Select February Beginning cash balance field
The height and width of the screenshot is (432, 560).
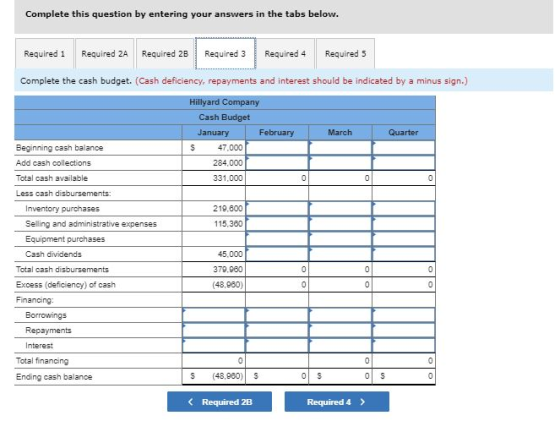(x=277, y=147)
